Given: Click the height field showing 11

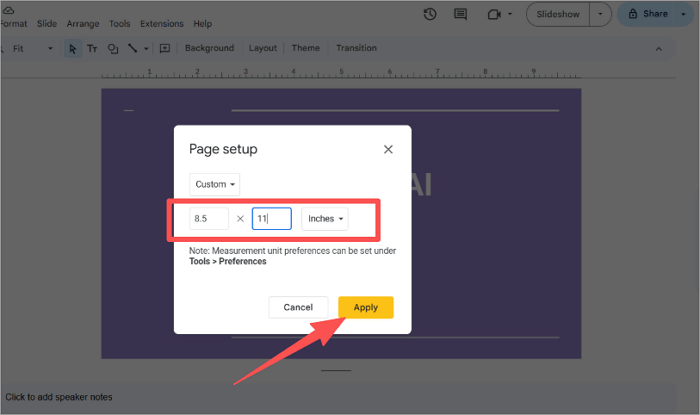Looking at the screenshot, I should [271, 219].
